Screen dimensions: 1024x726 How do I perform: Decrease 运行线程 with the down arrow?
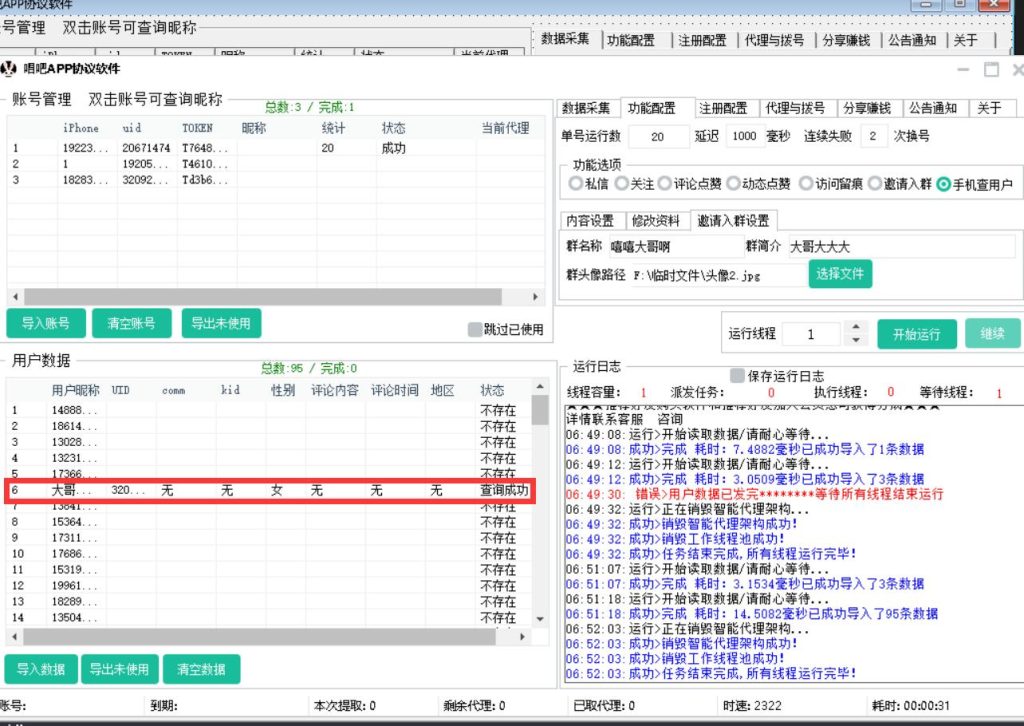(x=855, y=340)
